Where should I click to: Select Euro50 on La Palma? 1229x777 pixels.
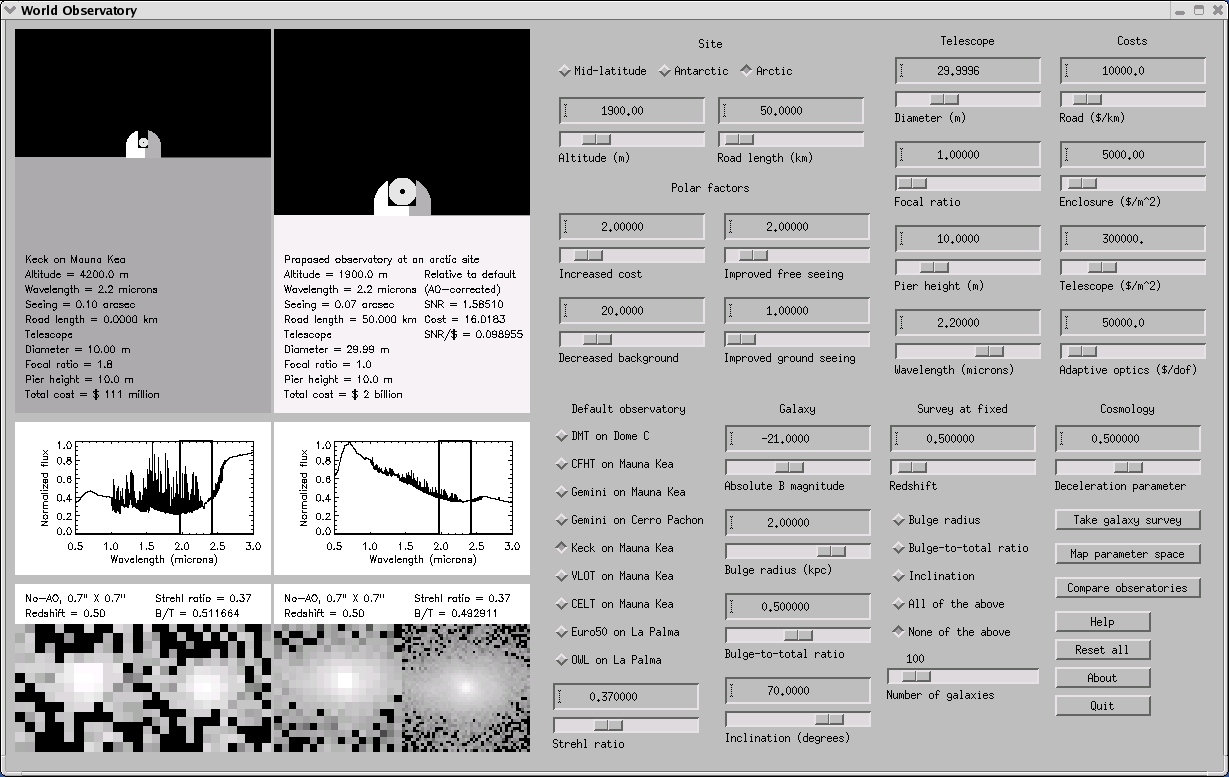click(563, 632)
